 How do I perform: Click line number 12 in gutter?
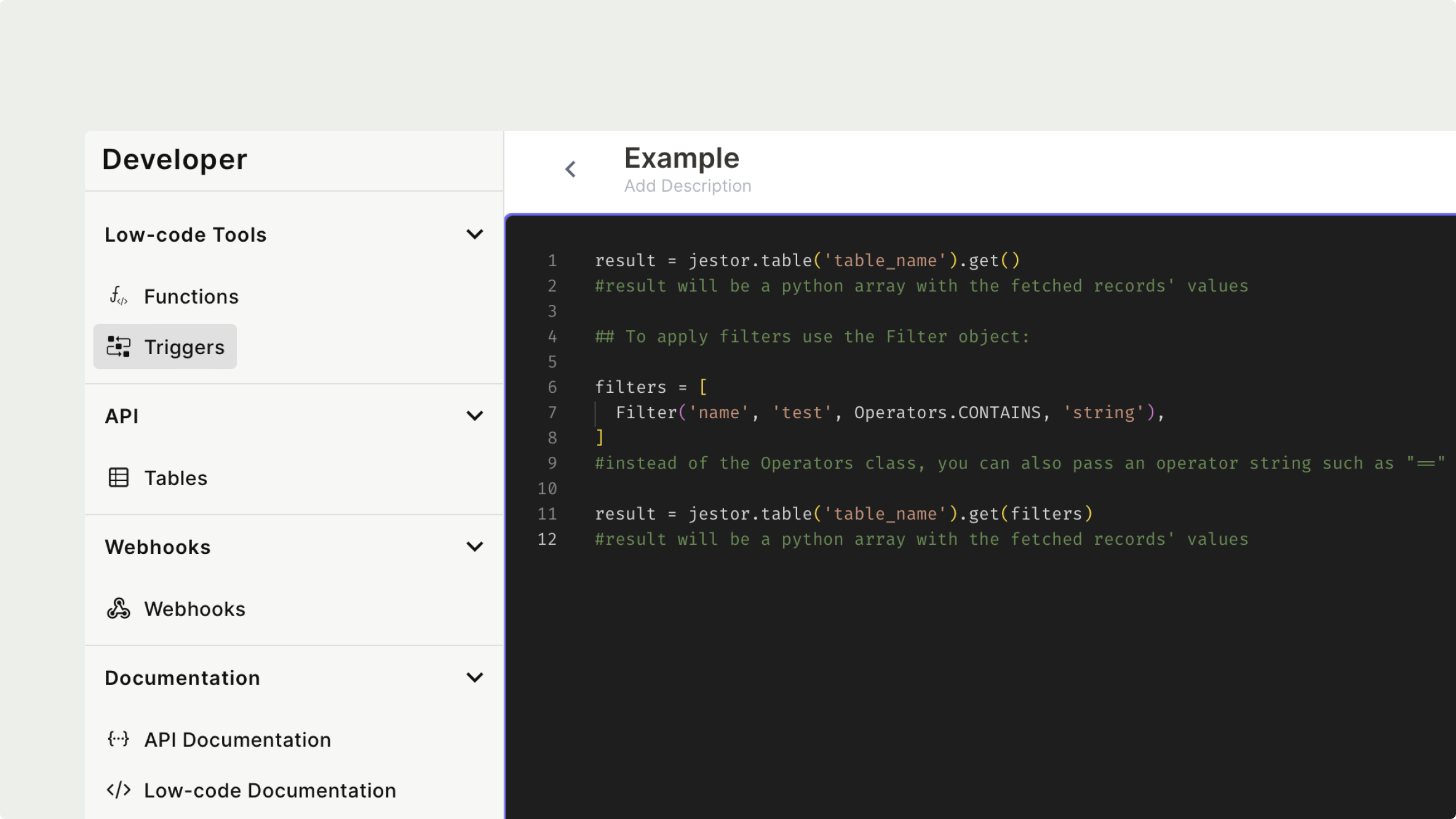click(x=547, y=539)
